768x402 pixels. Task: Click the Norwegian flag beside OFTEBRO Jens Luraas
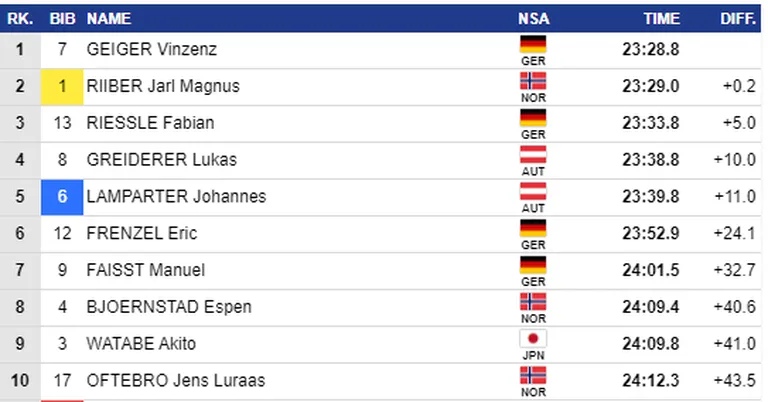533,376
